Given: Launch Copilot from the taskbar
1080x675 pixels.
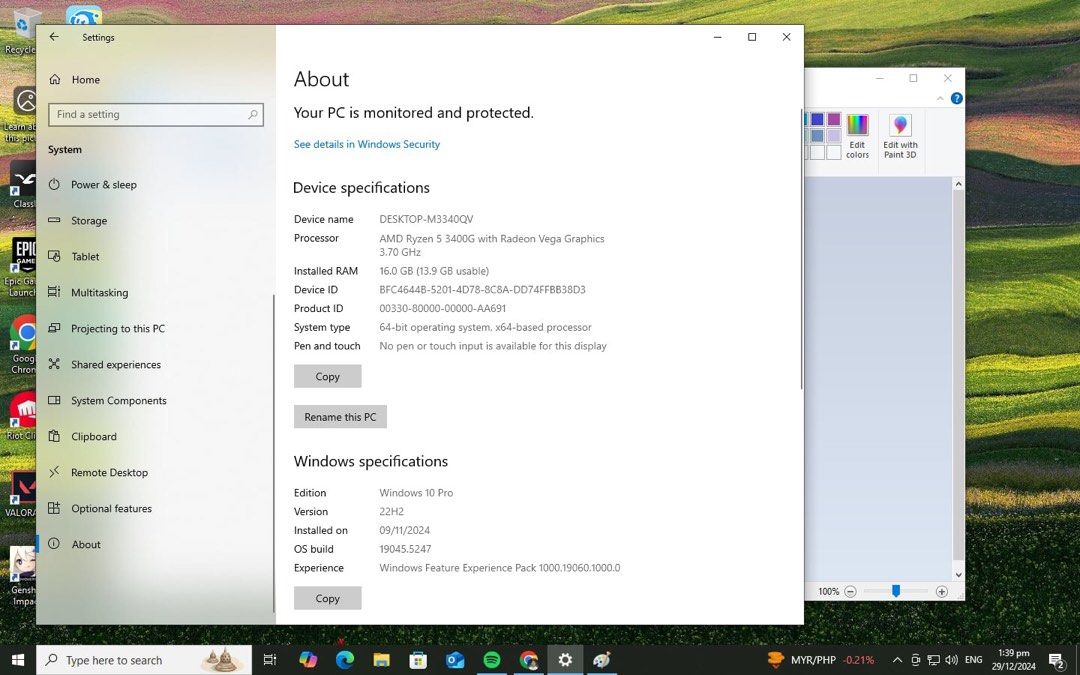Looking at the screenshot, I should click(x=308, y=660).
